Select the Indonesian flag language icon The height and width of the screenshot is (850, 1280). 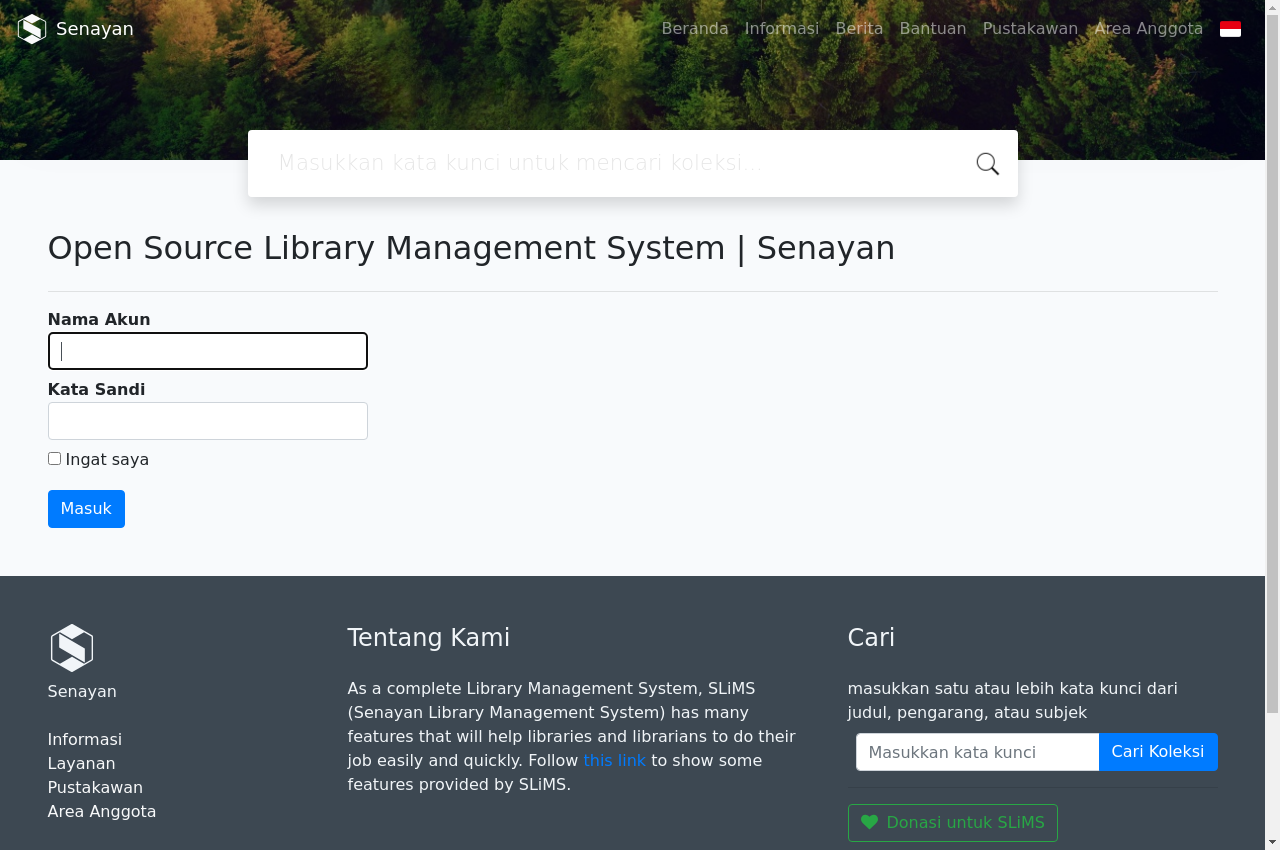click(1230, 29)
